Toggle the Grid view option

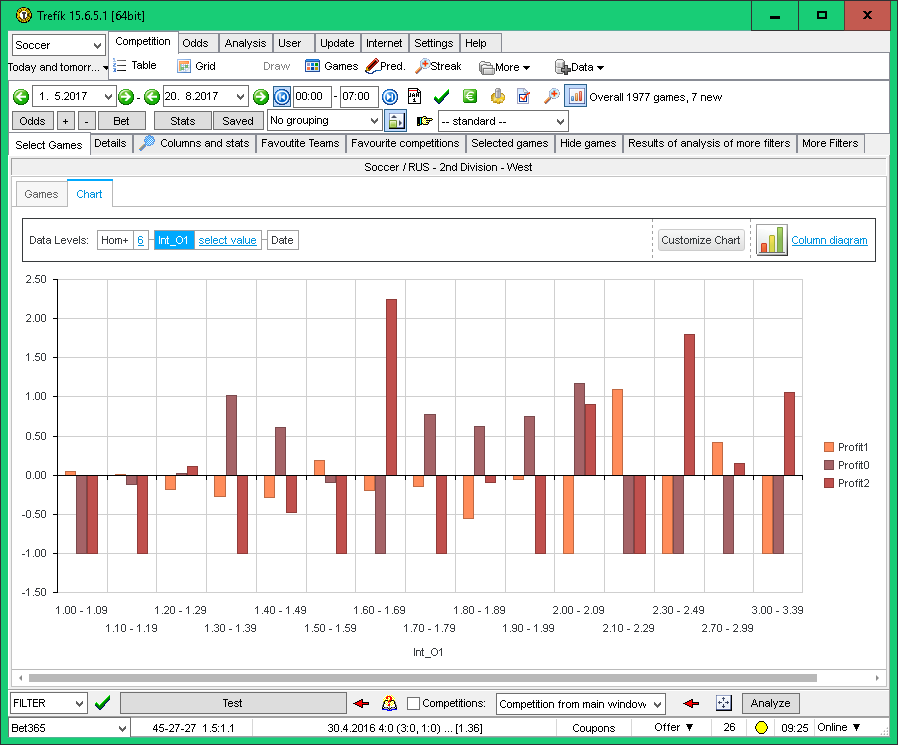196,67
